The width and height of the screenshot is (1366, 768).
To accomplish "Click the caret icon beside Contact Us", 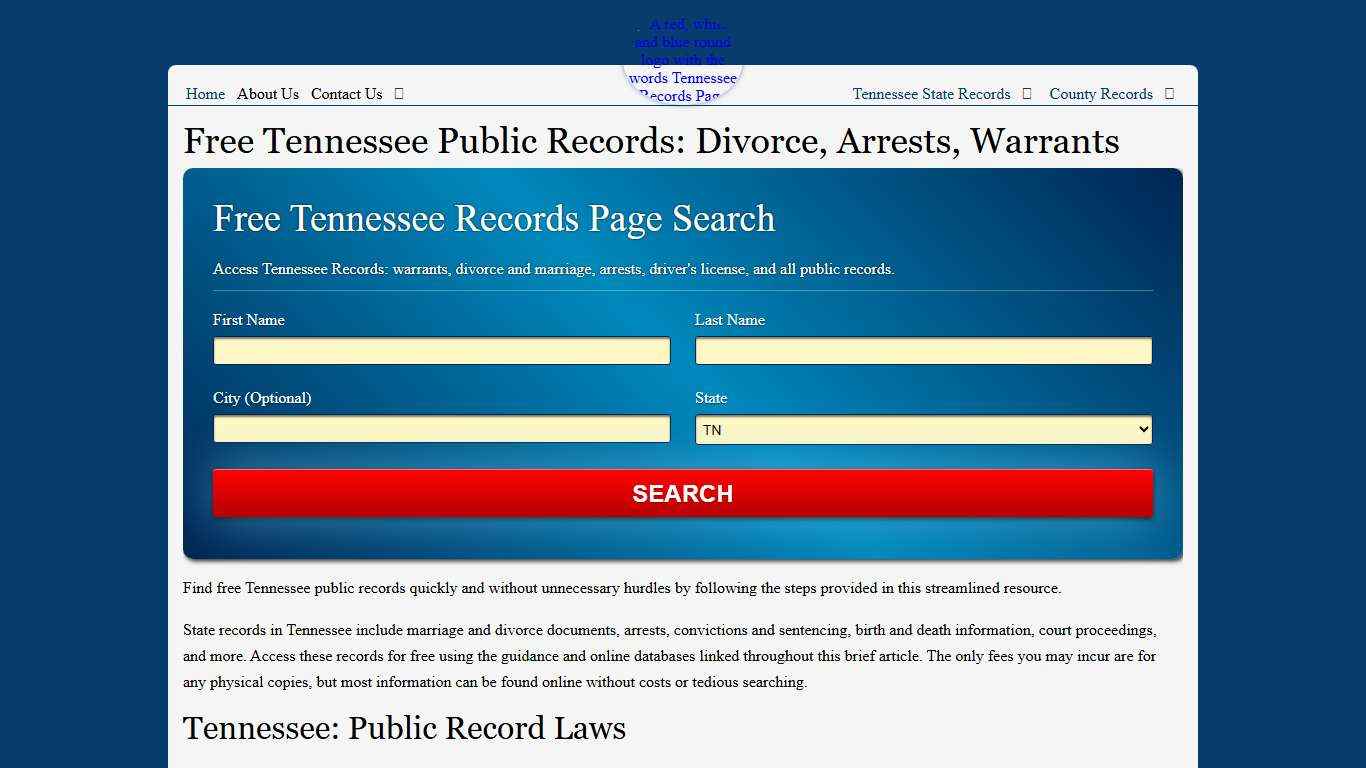I will [398, 94].
